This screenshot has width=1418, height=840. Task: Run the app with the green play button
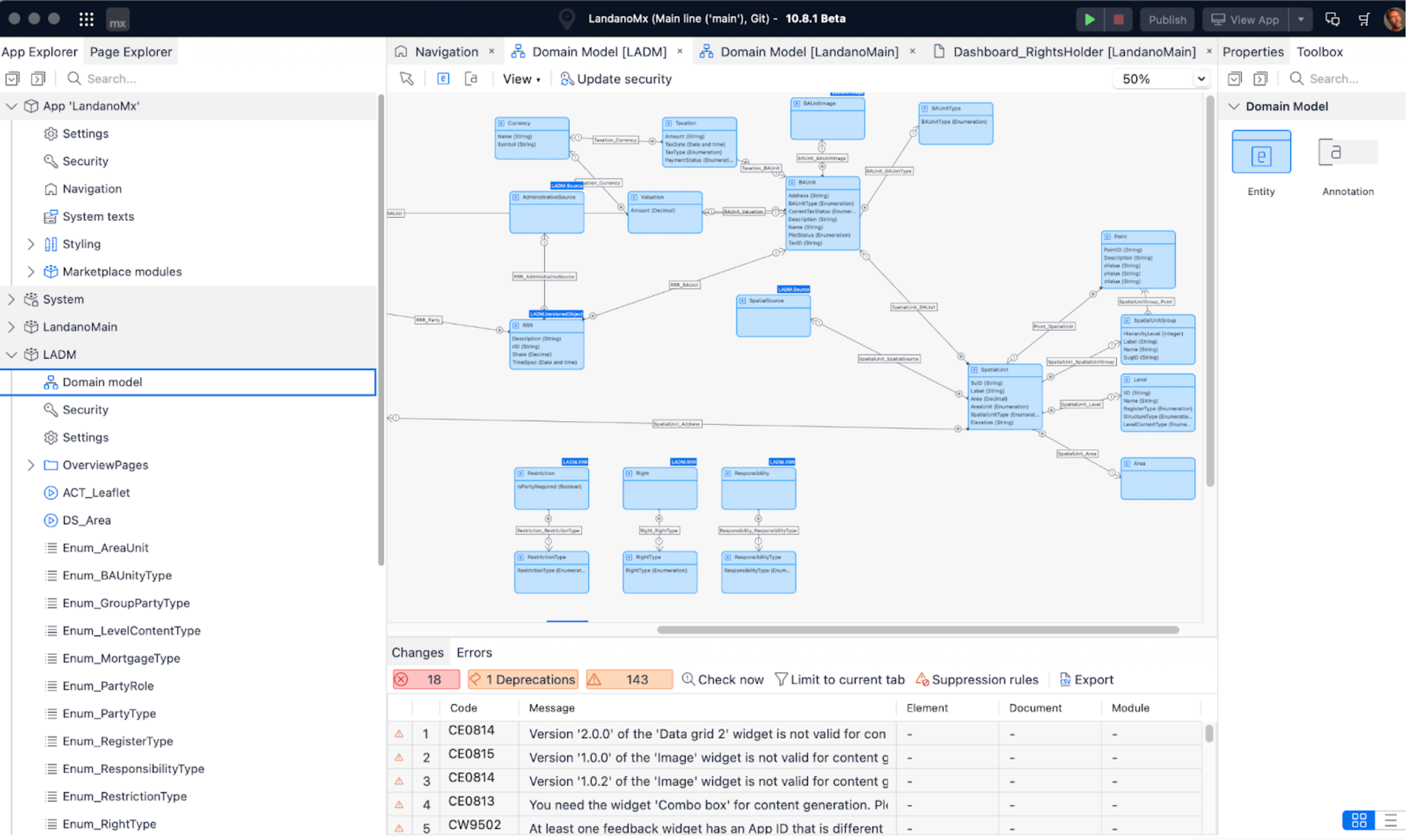[1089, 19]
